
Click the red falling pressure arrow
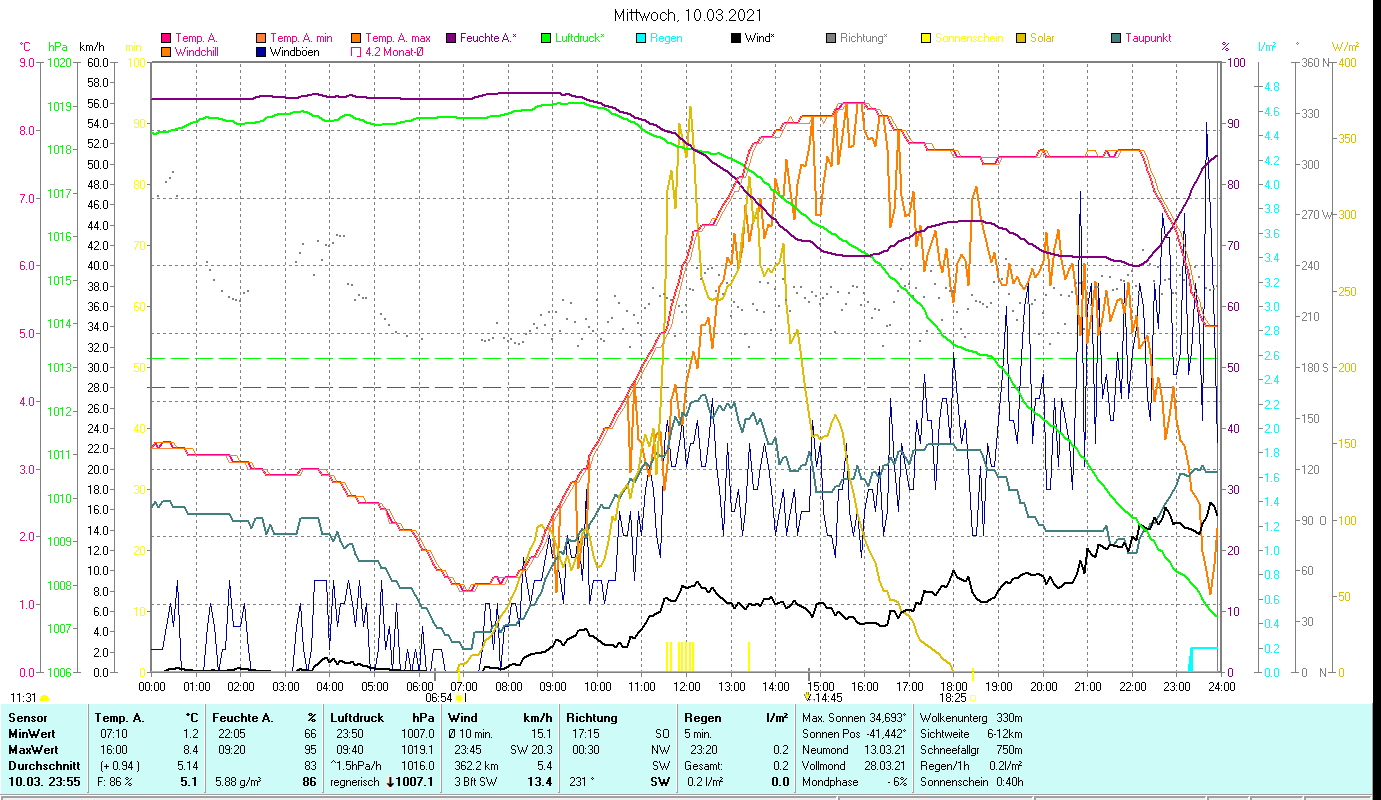point(390,782)
